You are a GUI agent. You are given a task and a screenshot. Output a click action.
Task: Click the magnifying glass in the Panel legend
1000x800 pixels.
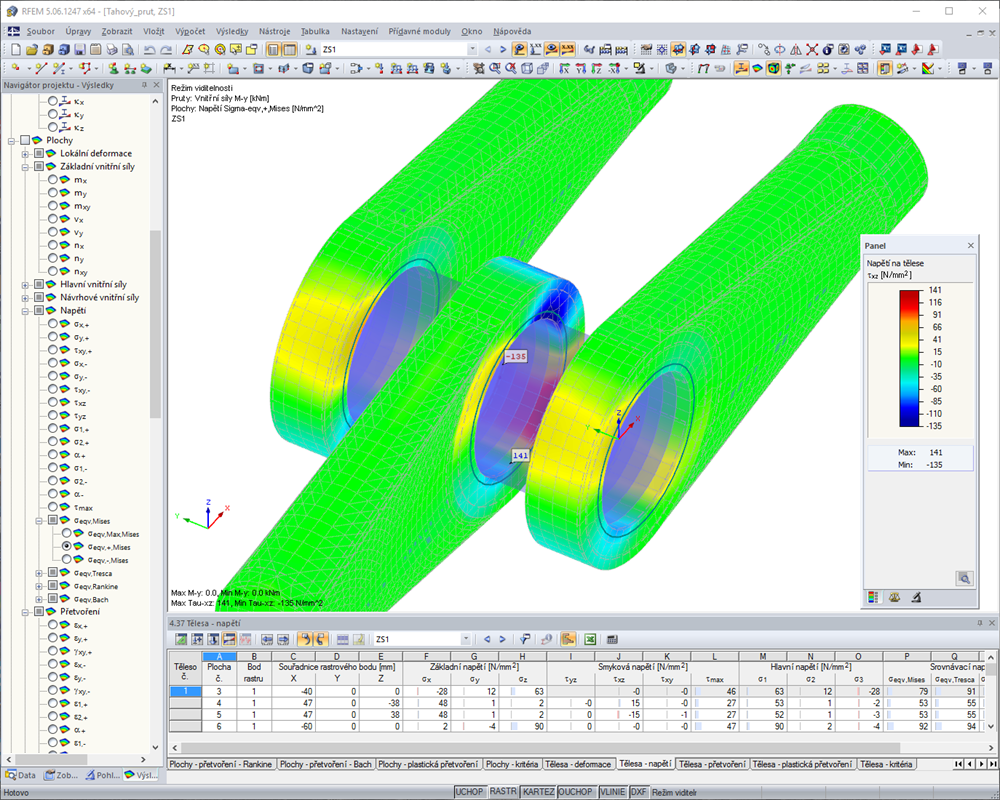(963, 578)
